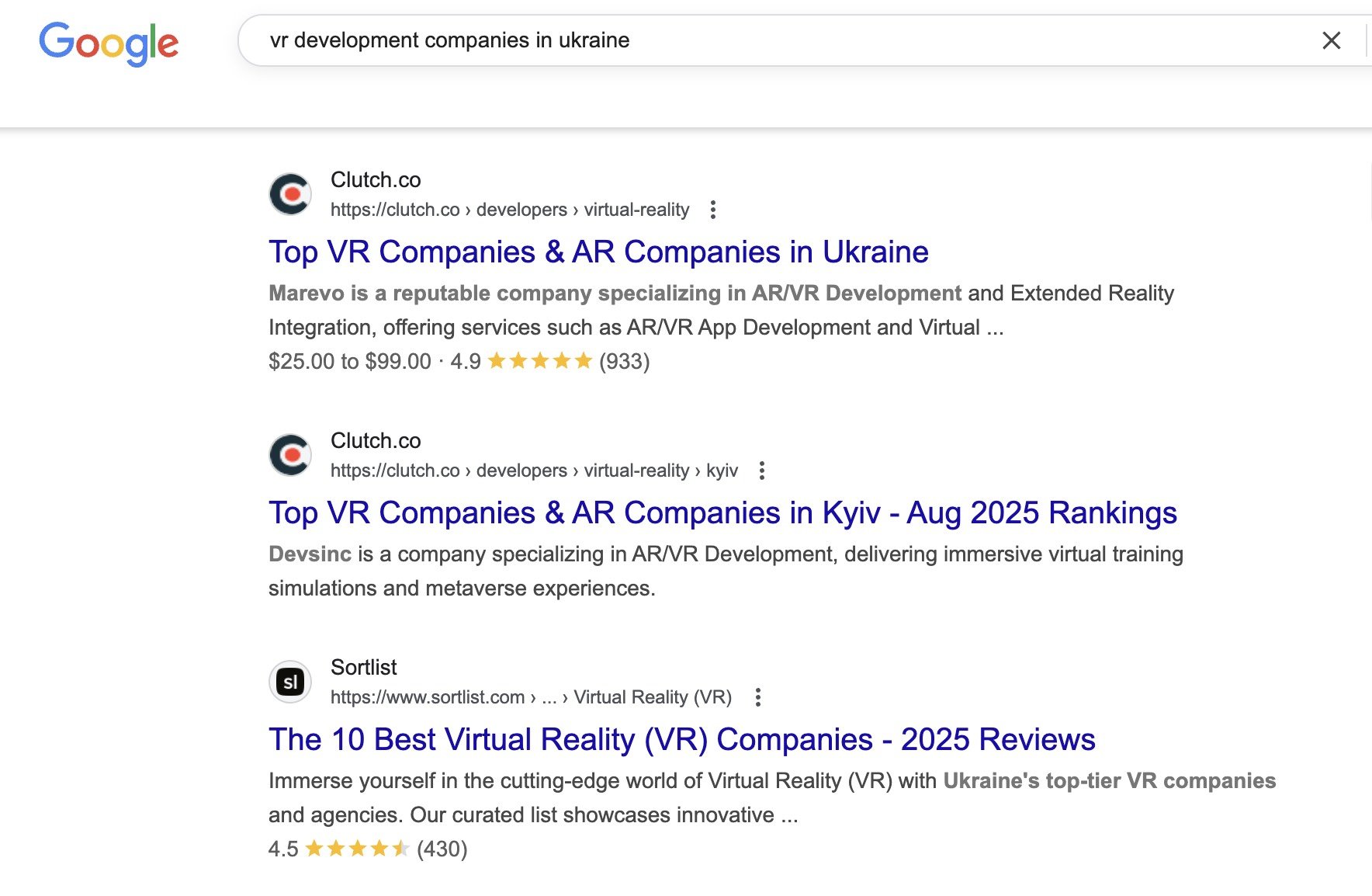Click the Sortlist 'sl' favicon
The width and height of the screenshot is (1372, 896).
tap(290, 682)
